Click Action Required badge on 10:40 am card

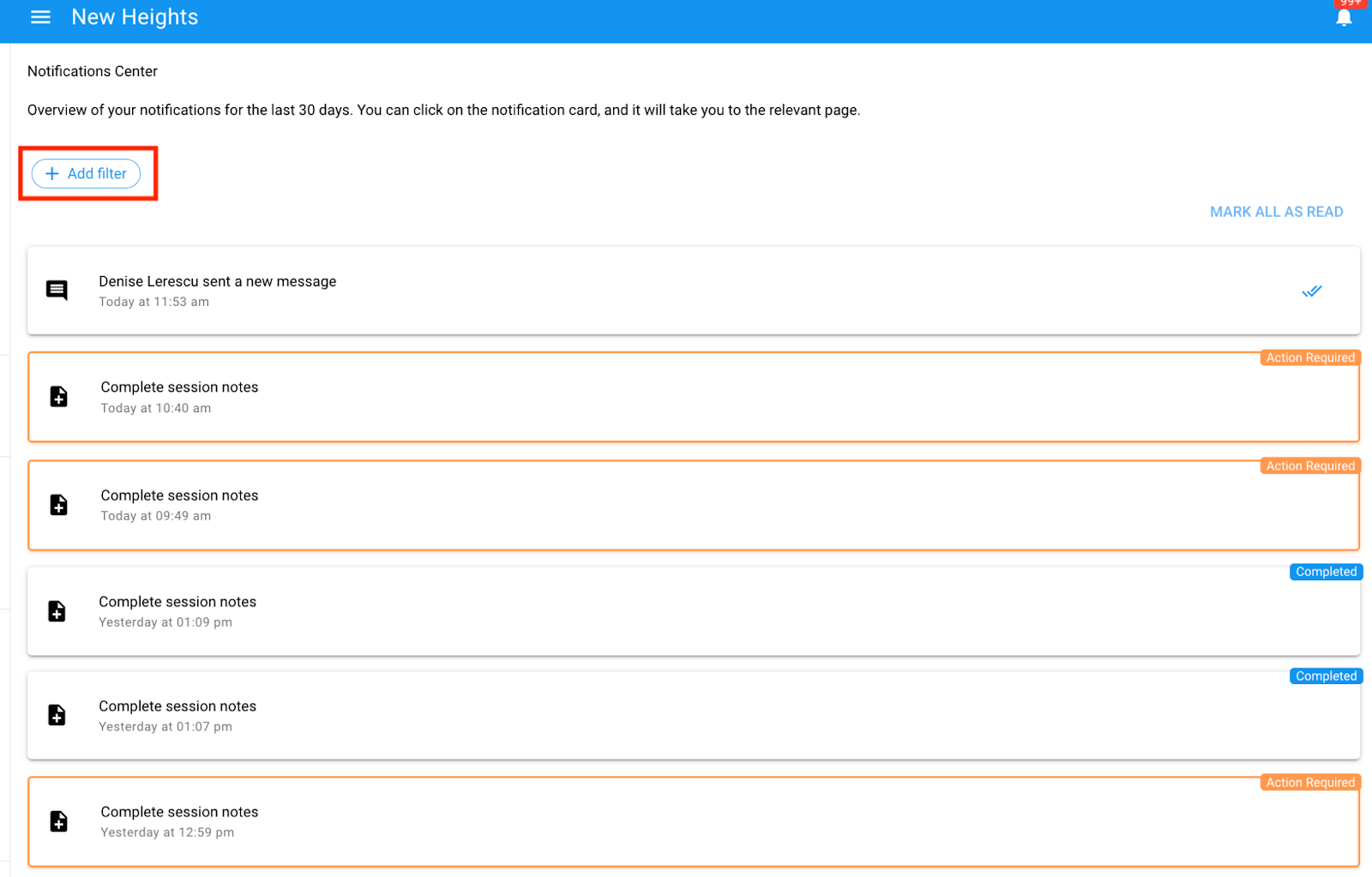click(x=1309, y=357)
